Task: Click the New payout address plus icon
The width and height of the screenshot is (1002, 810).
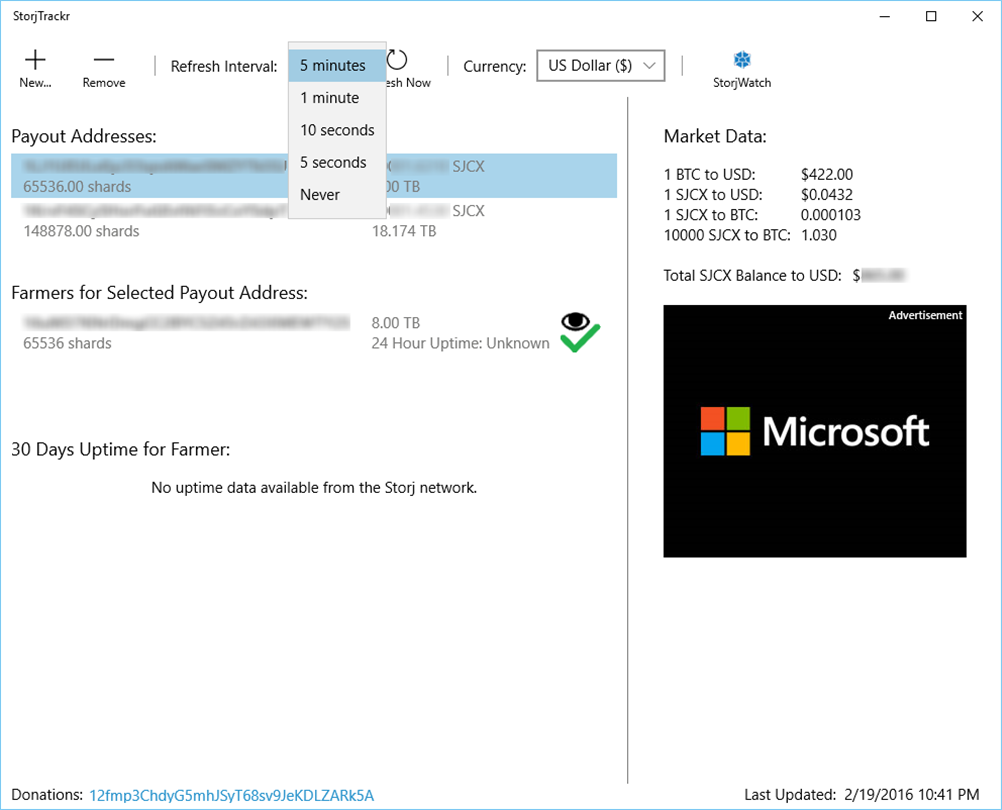Action: 35,60
